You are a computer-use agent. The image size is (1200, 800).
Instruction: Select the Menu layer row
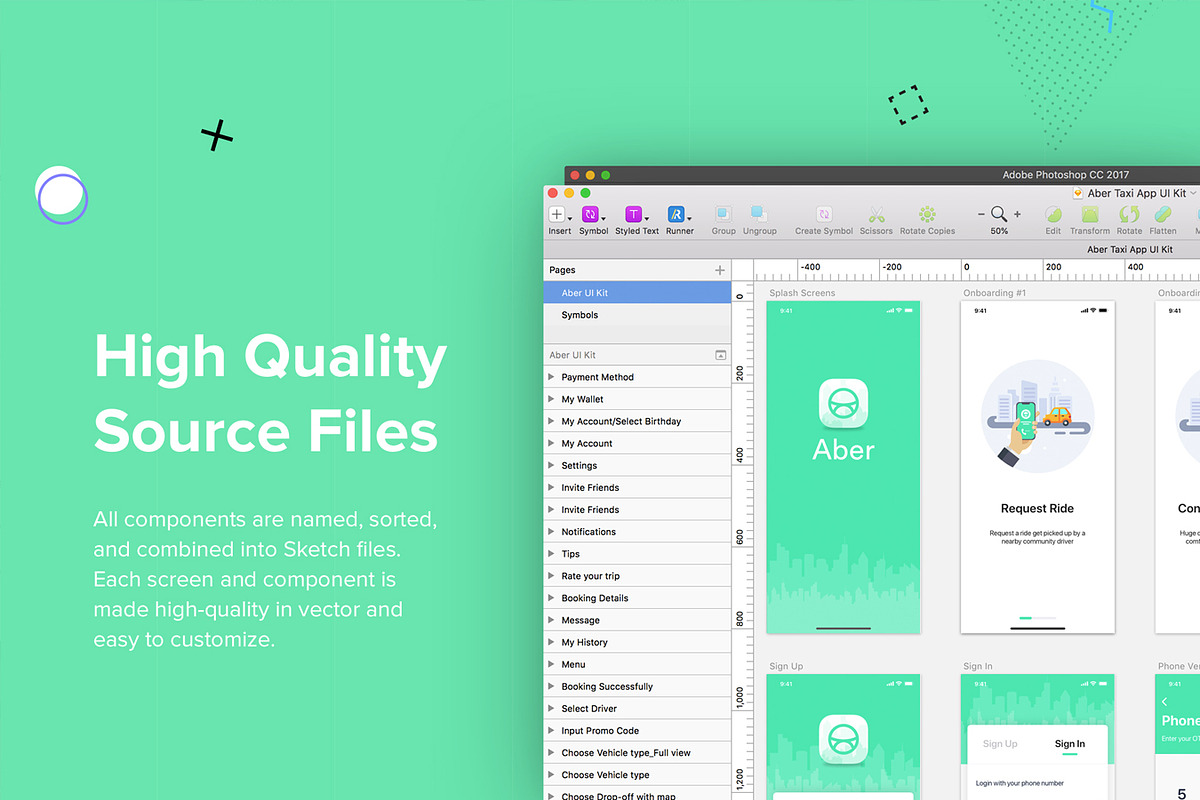(x=638, y=664)
